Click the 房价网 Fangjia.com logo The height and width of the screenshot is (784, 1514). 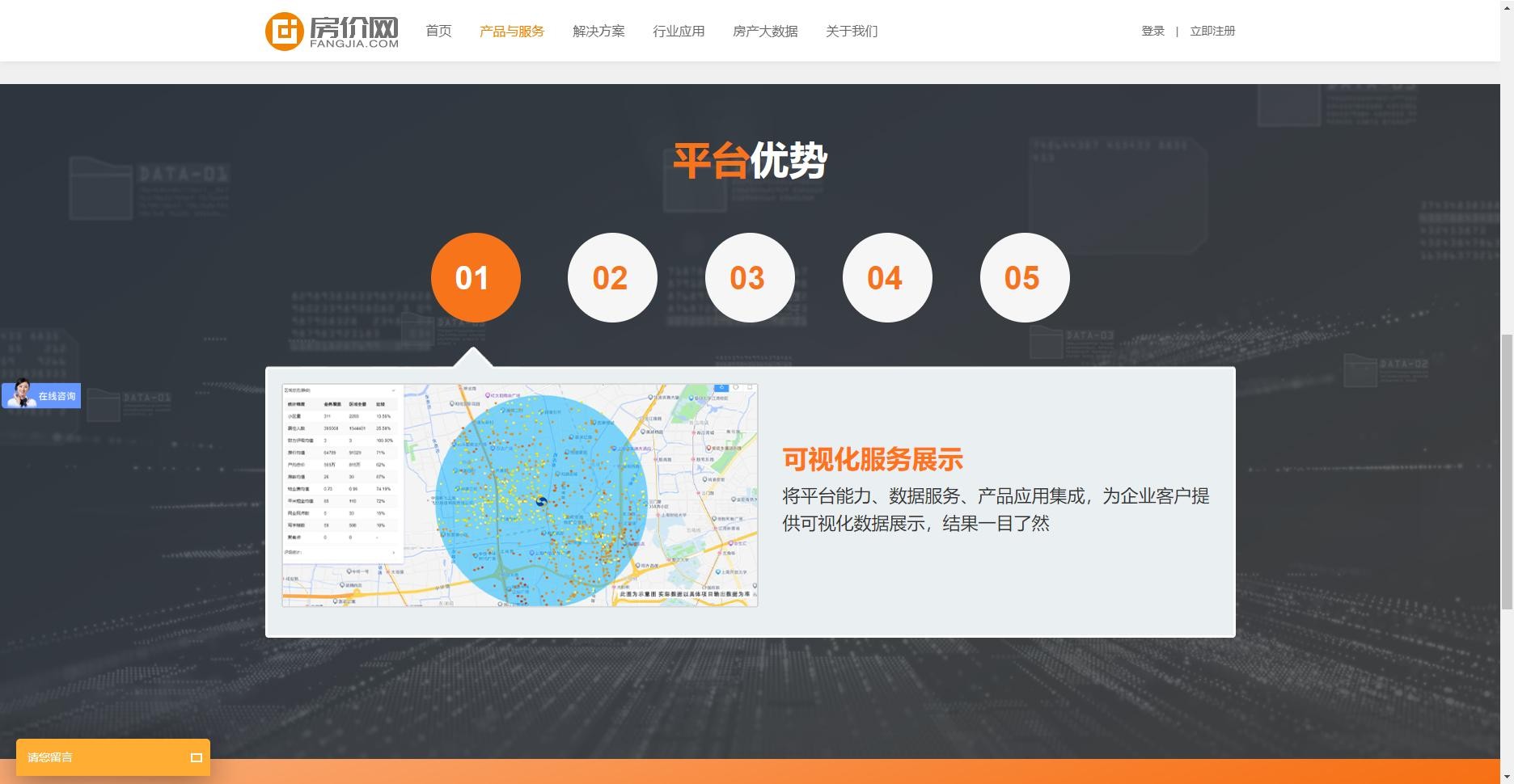tap(332, 31)
